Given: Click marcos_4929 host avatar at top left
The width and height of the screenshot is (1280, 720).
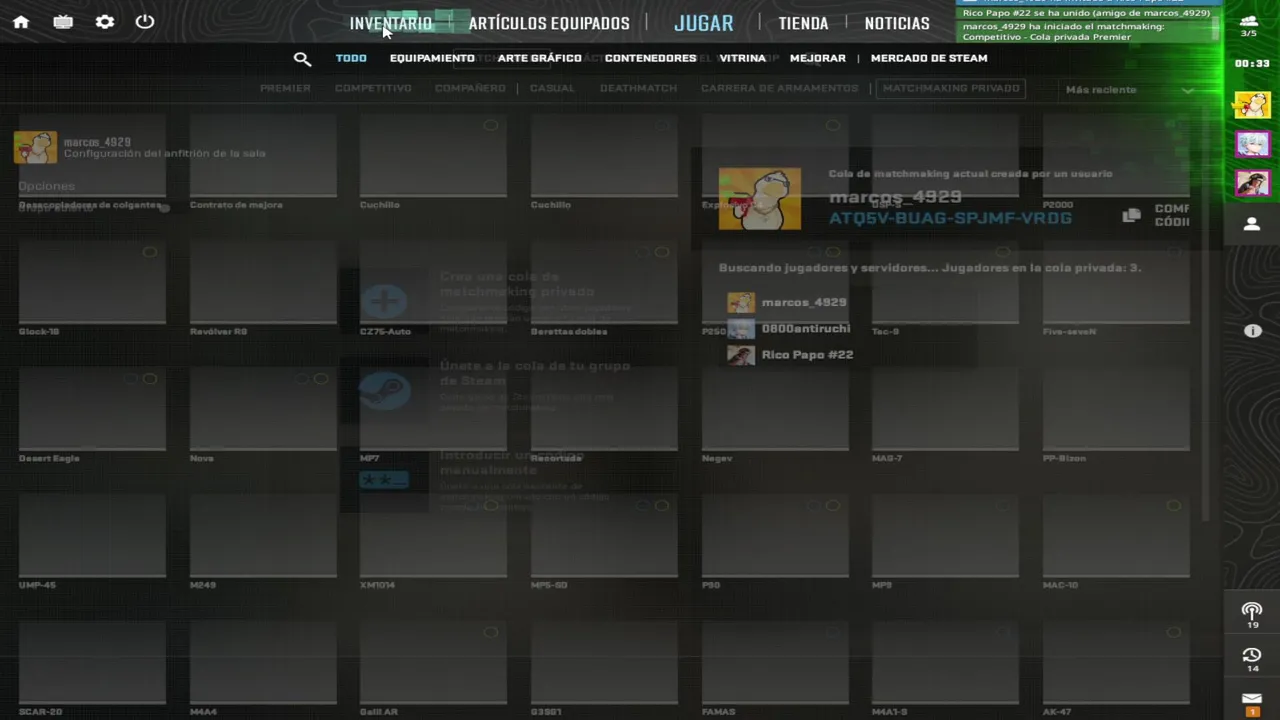Looking at the screenshot, I should click(35, 147).
